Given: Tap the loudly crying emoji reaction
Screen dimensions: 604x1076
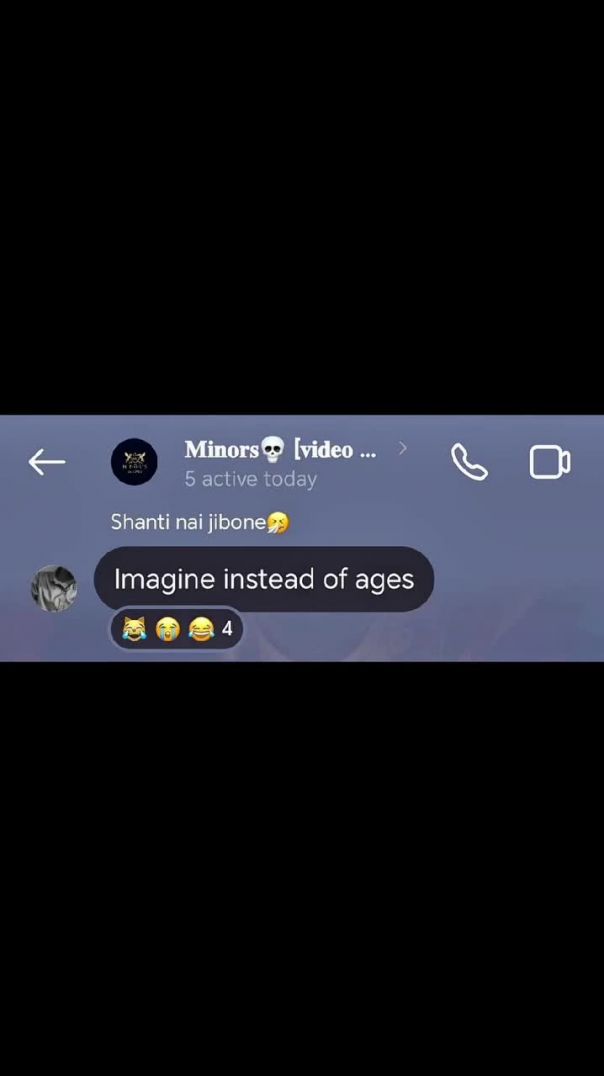Looking at the screenshot, I should coord(167,629).
